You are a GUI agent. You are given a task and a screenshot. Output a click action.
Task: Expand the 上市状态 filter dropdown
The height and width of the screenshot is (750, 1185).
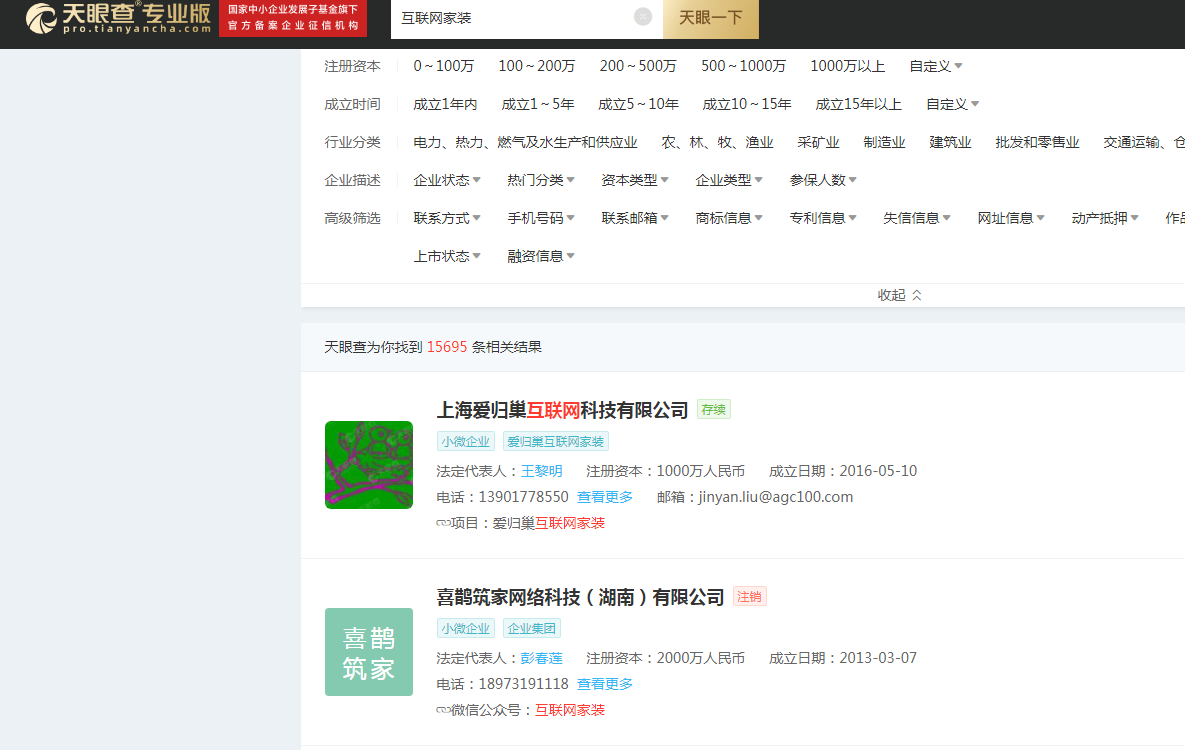coord(446,256)
